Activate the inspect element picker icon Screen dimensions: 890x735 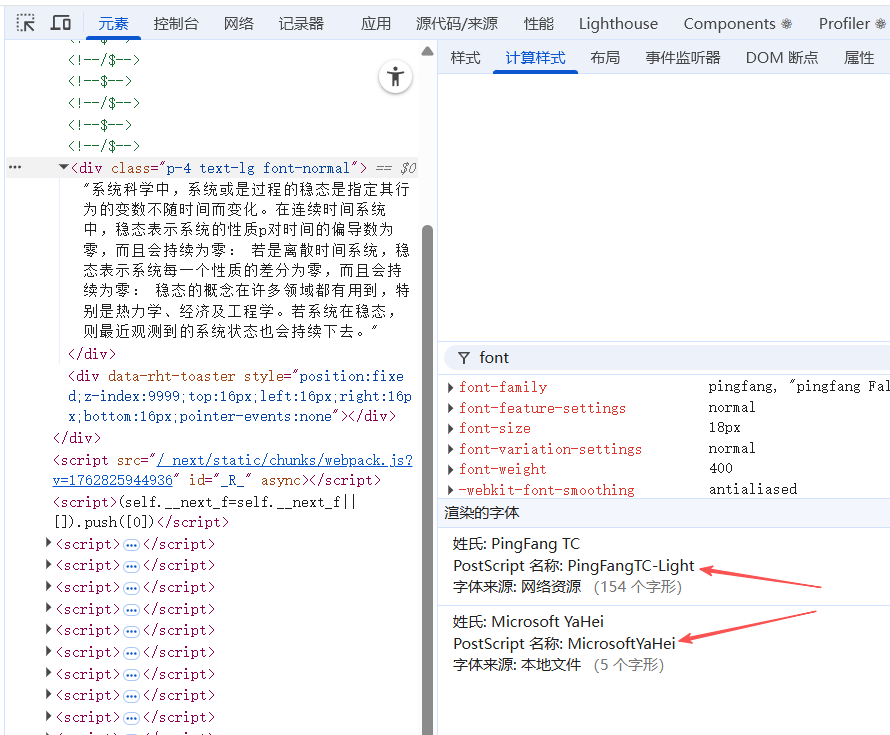(x=26, y=23)
